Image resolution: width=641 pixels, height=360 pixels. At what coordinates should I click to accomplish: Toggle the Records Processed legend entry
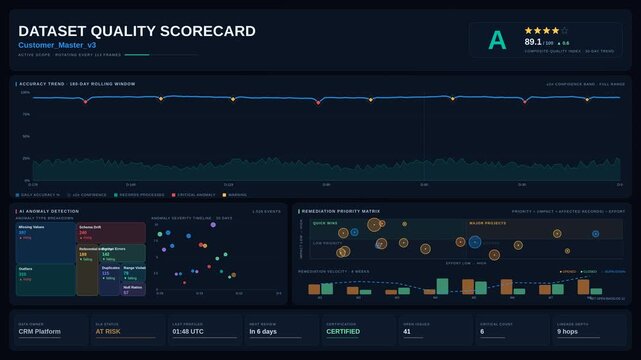point(139,195)
